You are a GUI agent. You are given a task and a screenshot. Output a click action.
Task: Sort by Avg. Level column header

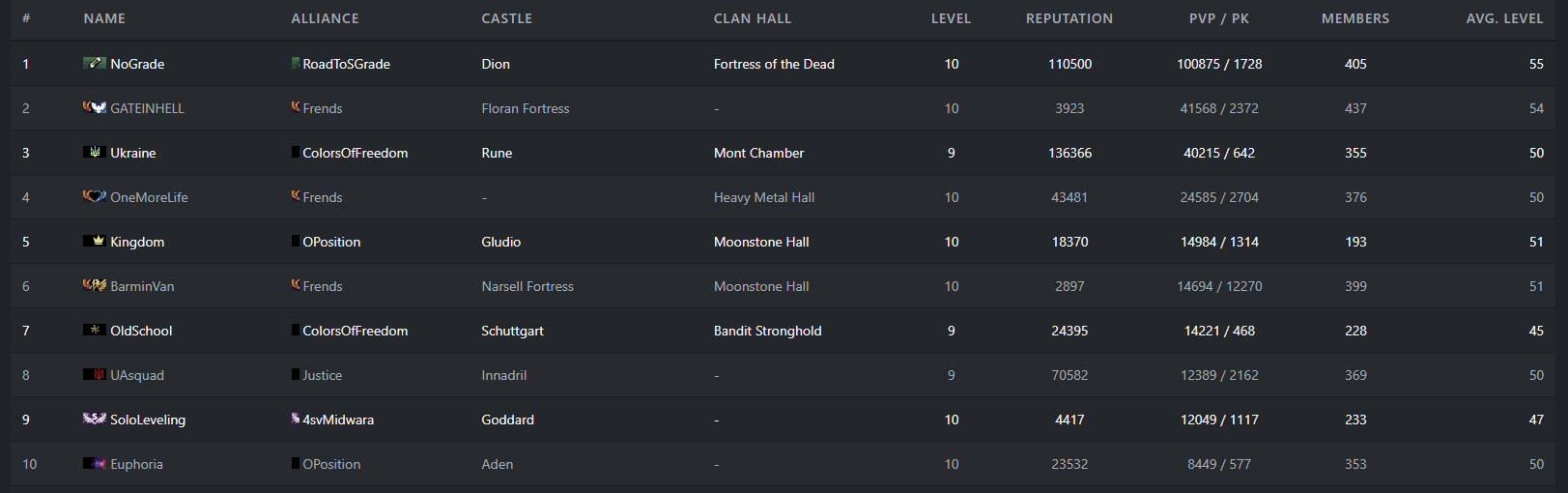coord(1503,18)
